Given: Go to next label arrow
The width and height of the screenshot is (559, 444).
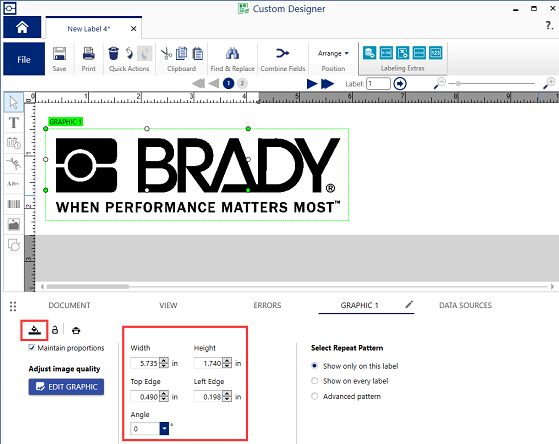Looking at the screenshot, I should click(312, 84).
